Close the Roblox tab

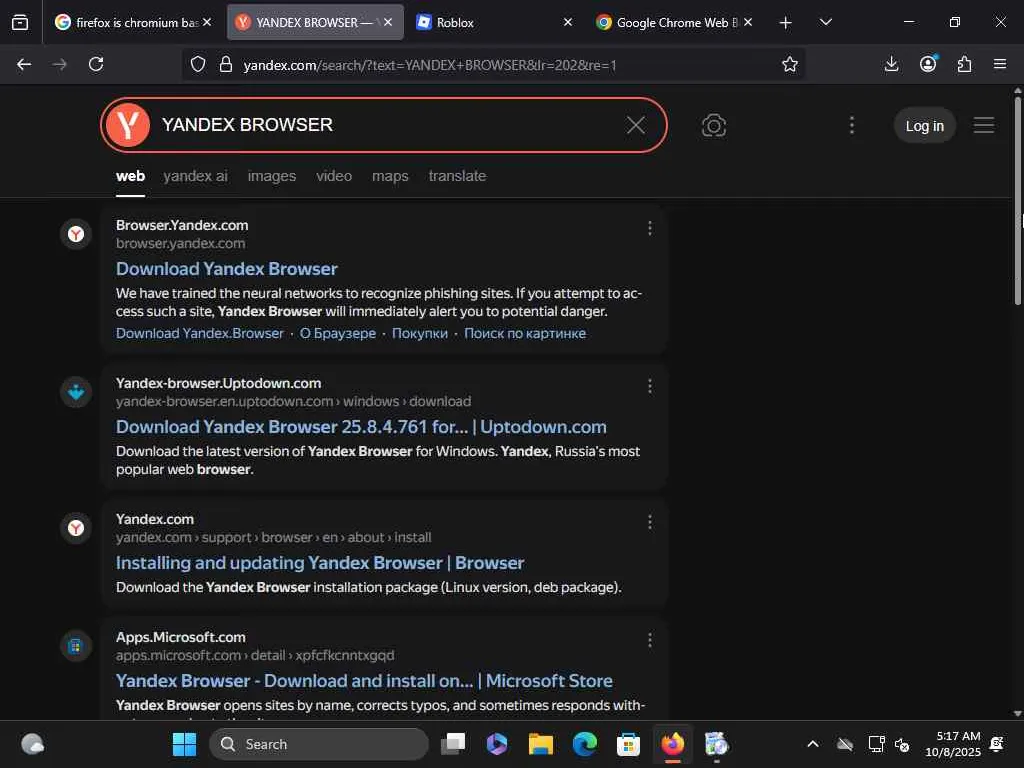tap(568, 22)
